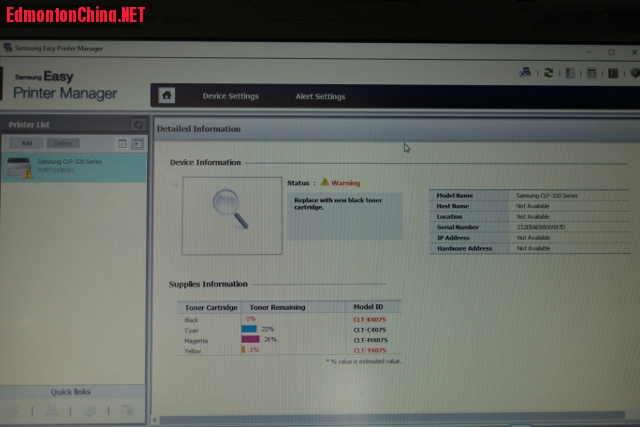The image size is (640, 427).
Task: Open the Alert Settings tab
Action: click(320, 97)
